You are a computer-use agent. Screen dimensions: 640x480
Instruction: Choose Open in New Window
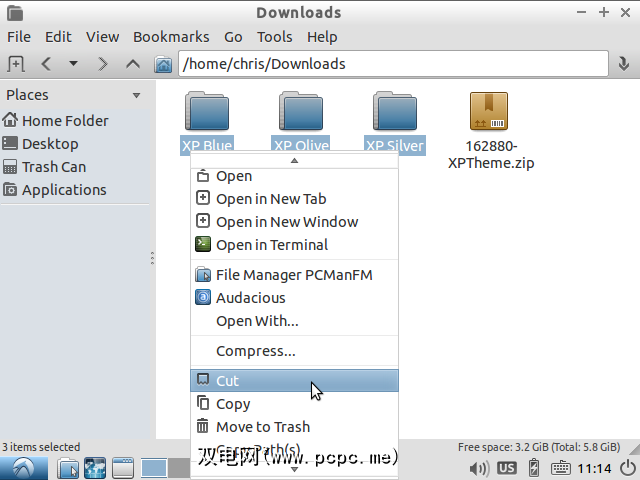[x=294, y=222]
